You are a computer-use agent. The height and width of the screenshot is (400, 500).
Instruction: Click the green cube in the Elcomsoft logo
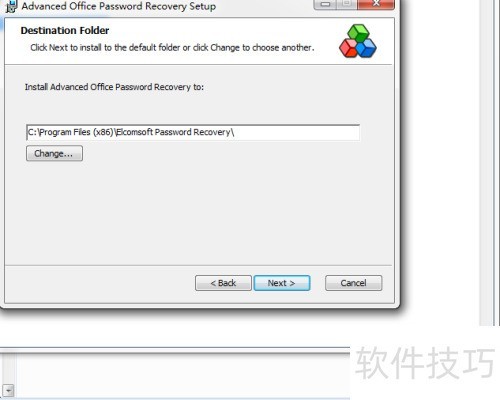click(358, 33)
